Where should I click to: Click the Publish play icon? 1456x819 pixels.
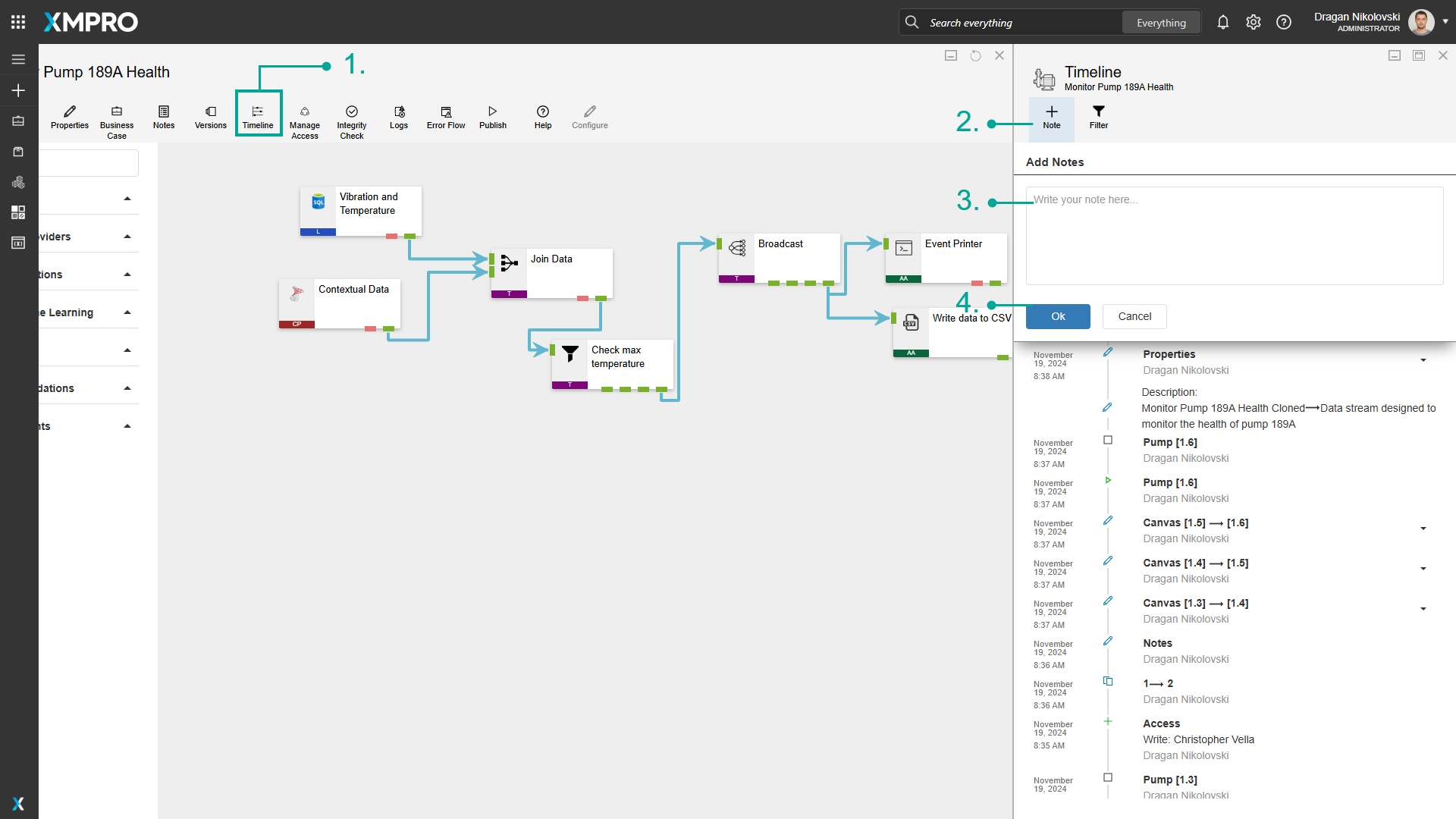(x=492, y=111)
